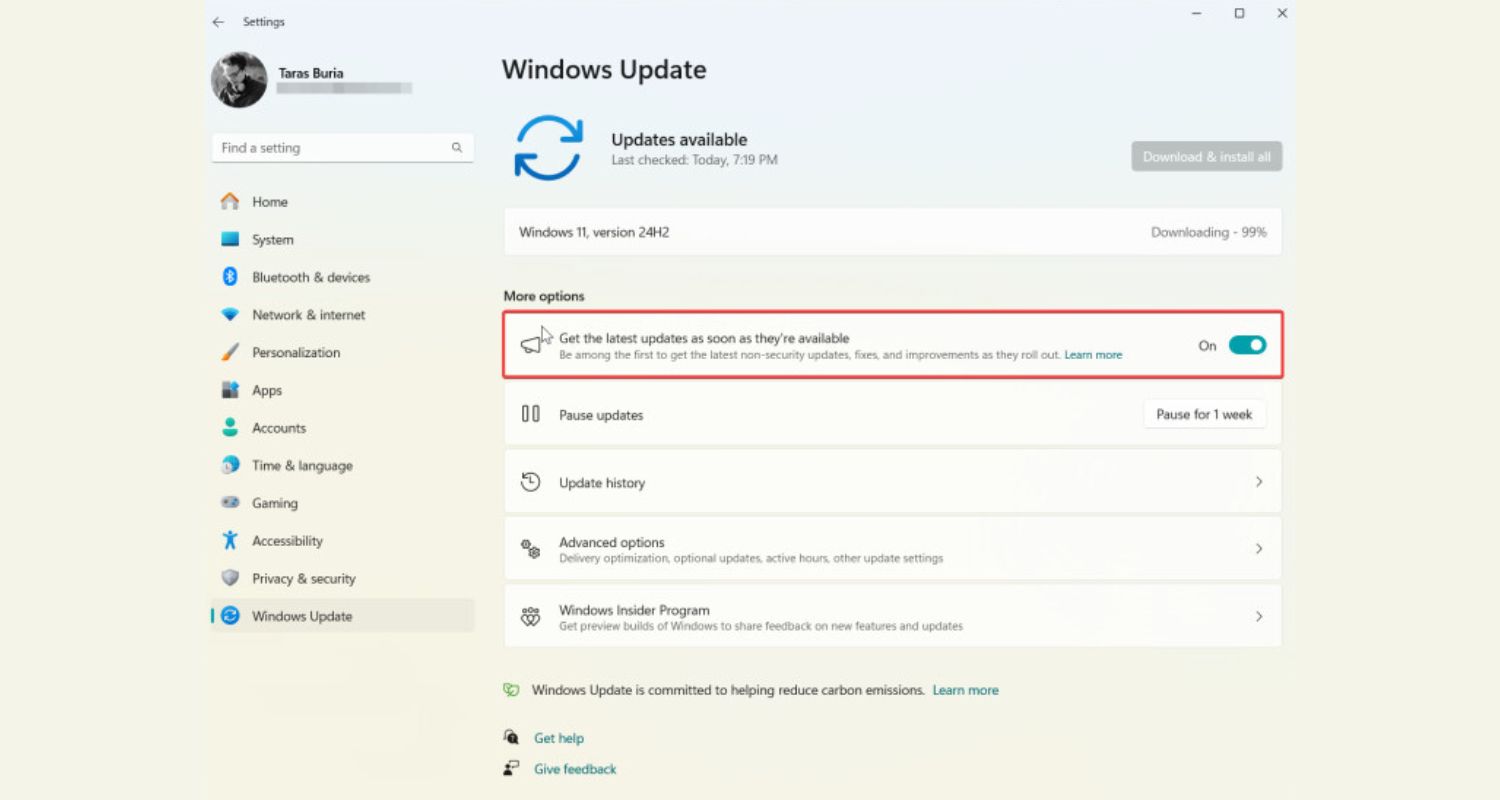Image resolution: width=1500 pixels, height=800 pixels.
Task: Click the Advanced options gears icon
Action: 531,549
